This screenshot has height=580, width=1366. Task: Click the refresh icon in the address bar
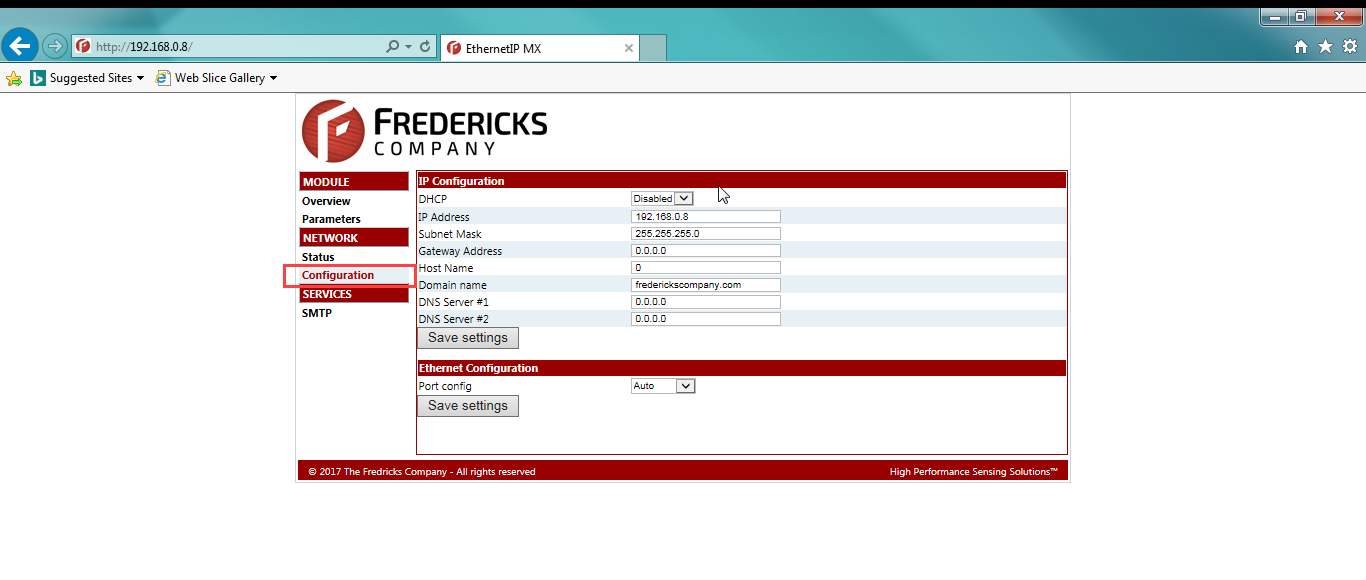[x=425, y=47]
